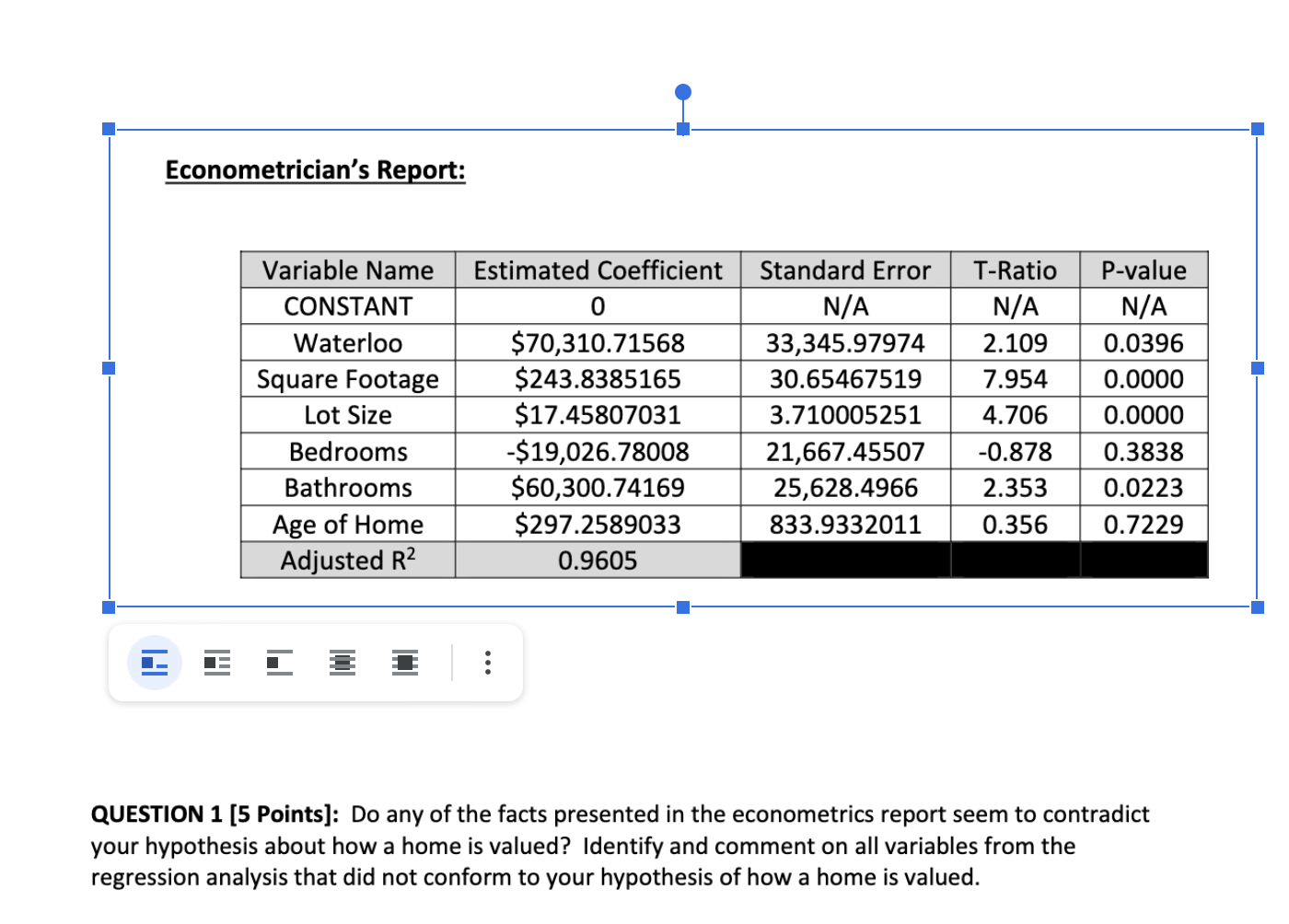The width and height of the screenshot is (1289, 924).
Task: Select the standard error value 33,345.97974
Action: pyautogui.click(x=845, y=343)
